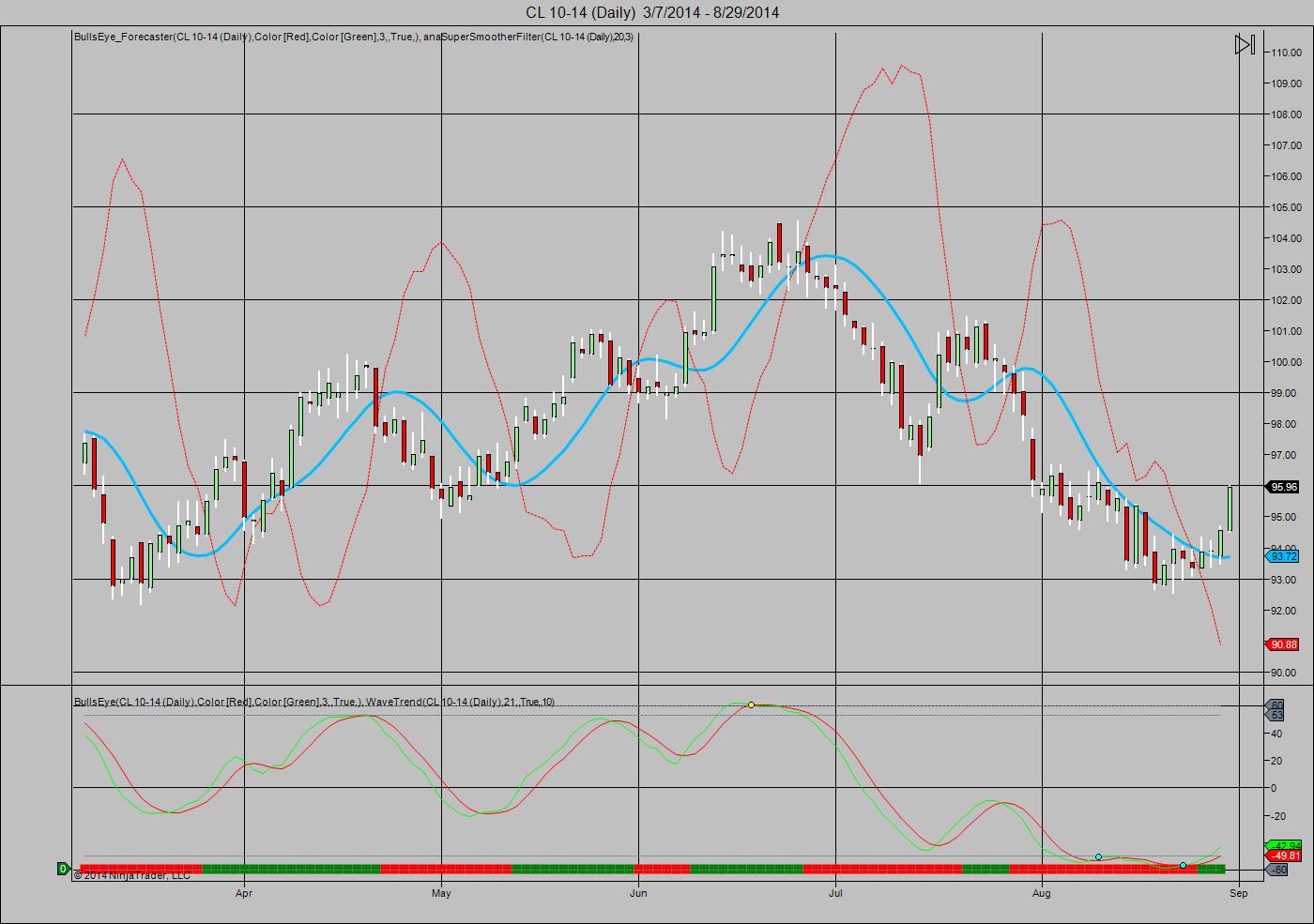
Task: Click the Aug label on time axis
Action: coord(1042,893)
